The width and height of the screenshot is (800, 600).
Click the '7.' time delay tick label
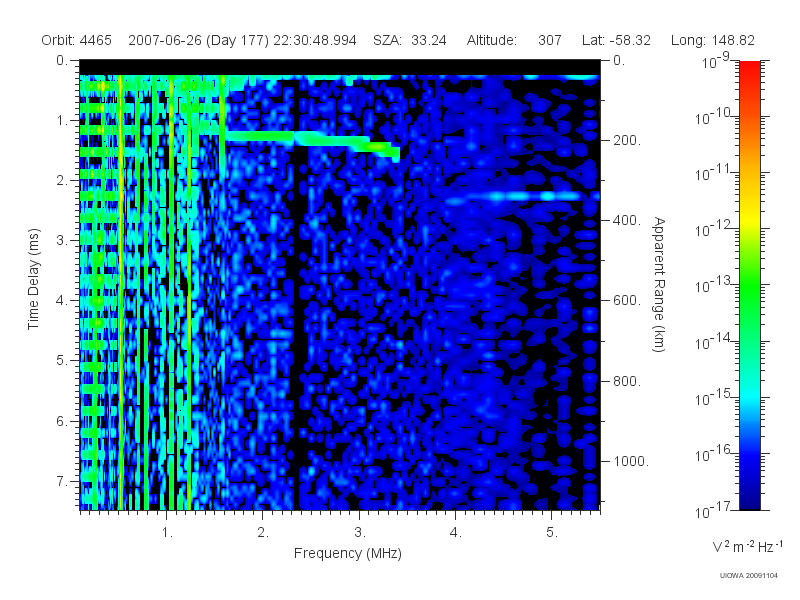point(62,481)
